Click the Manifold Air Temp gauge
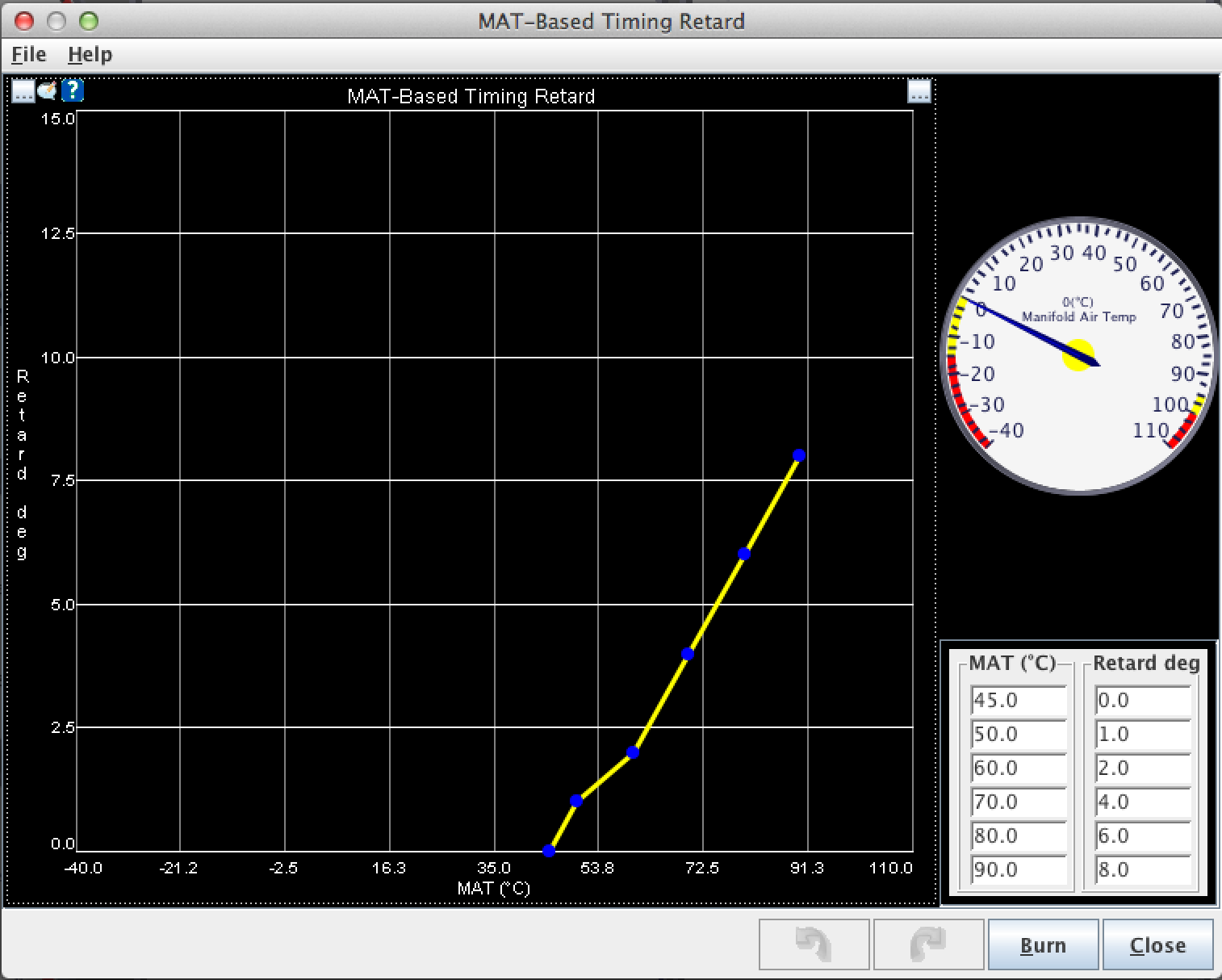The height and width of the screenshot is (980, 1222). tap(1078, 354)
